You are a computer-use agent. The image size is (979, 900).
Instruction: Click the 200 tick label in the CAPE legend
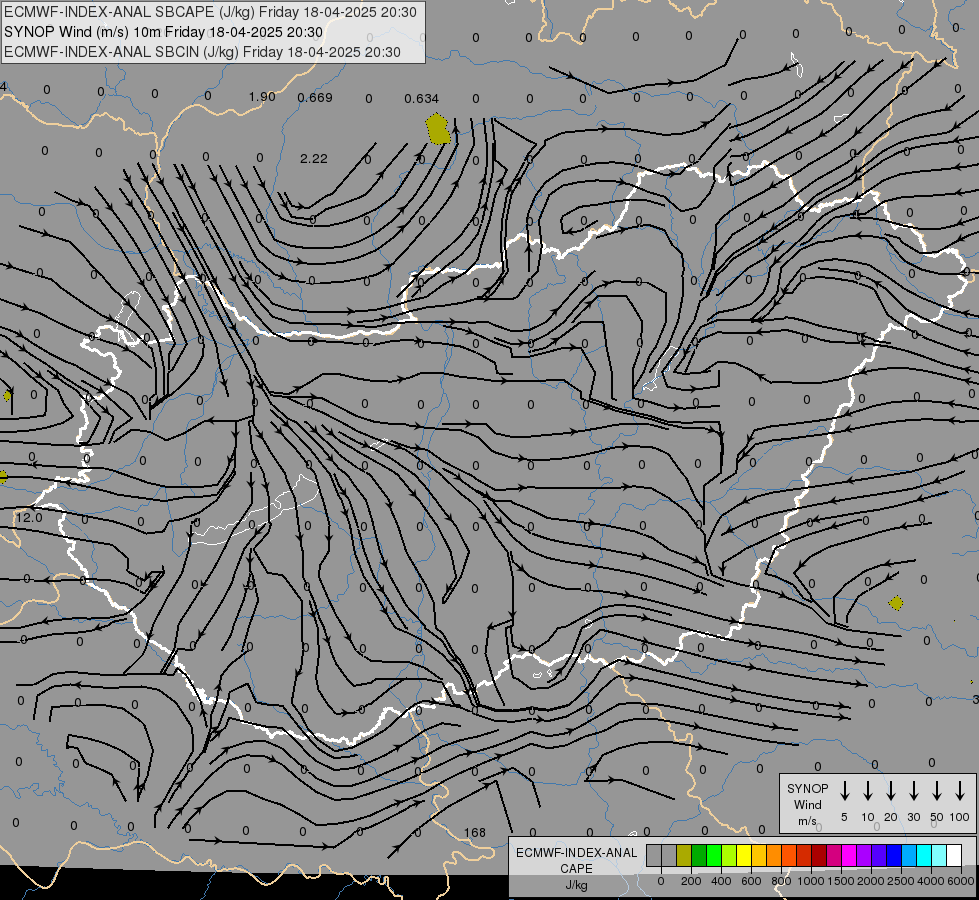691,881
